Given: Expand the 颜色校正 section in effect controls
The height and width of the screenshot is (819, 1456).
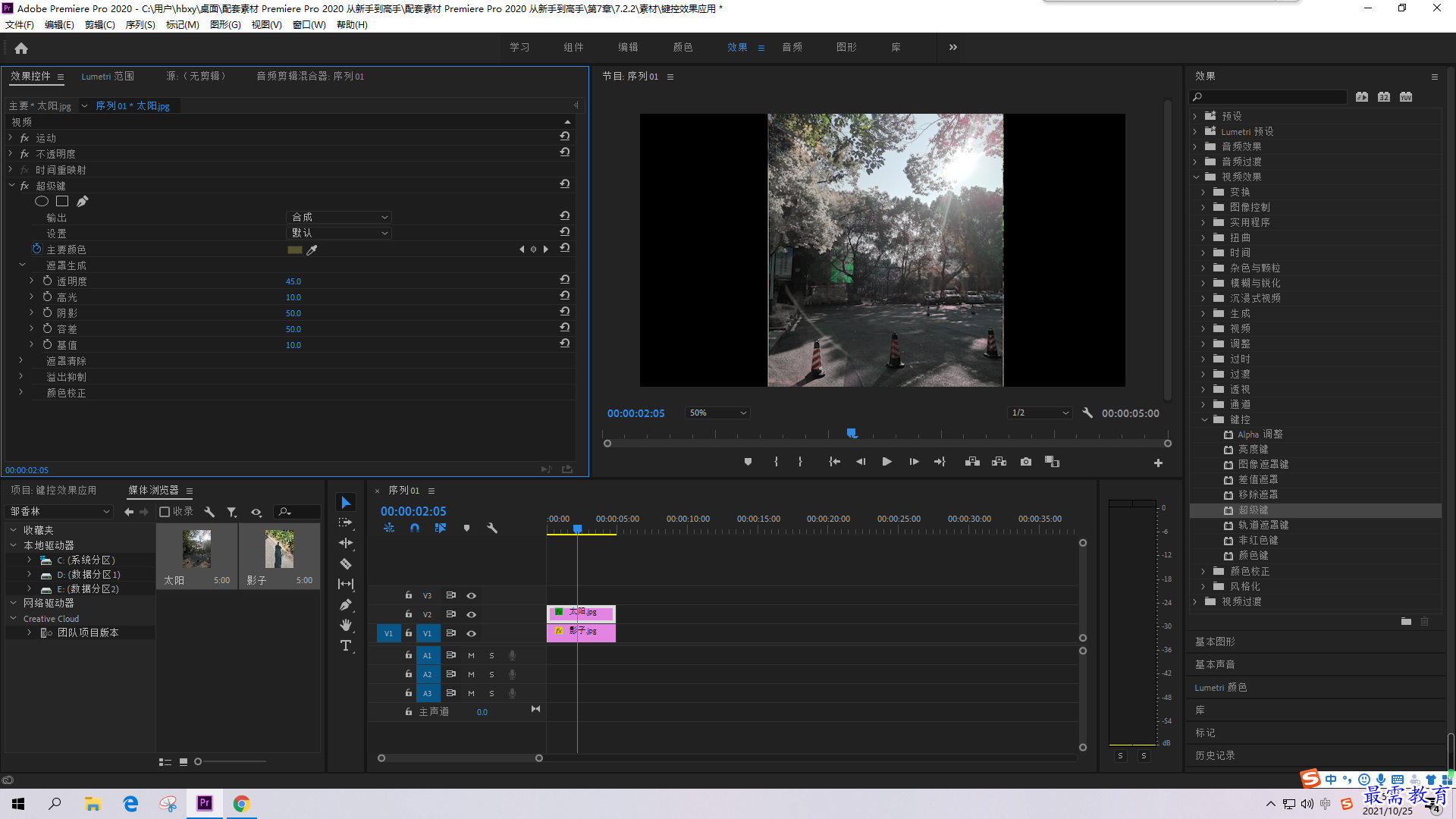Looking at the screenshot, I should coord(21,393).
